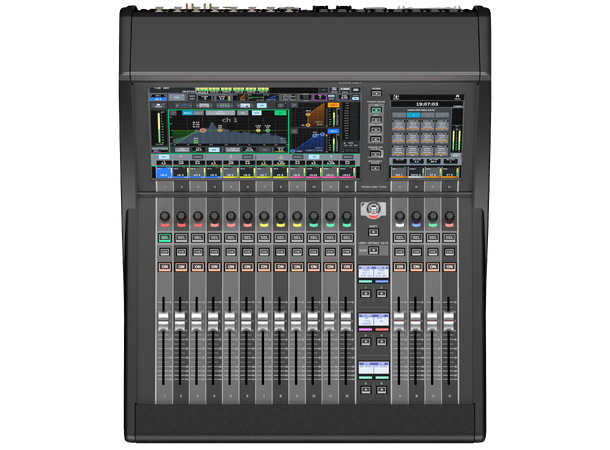This screenshot has height=450, width=610.
Task: Tap the yellow EQ band 3 point
Action: (258, 131)
